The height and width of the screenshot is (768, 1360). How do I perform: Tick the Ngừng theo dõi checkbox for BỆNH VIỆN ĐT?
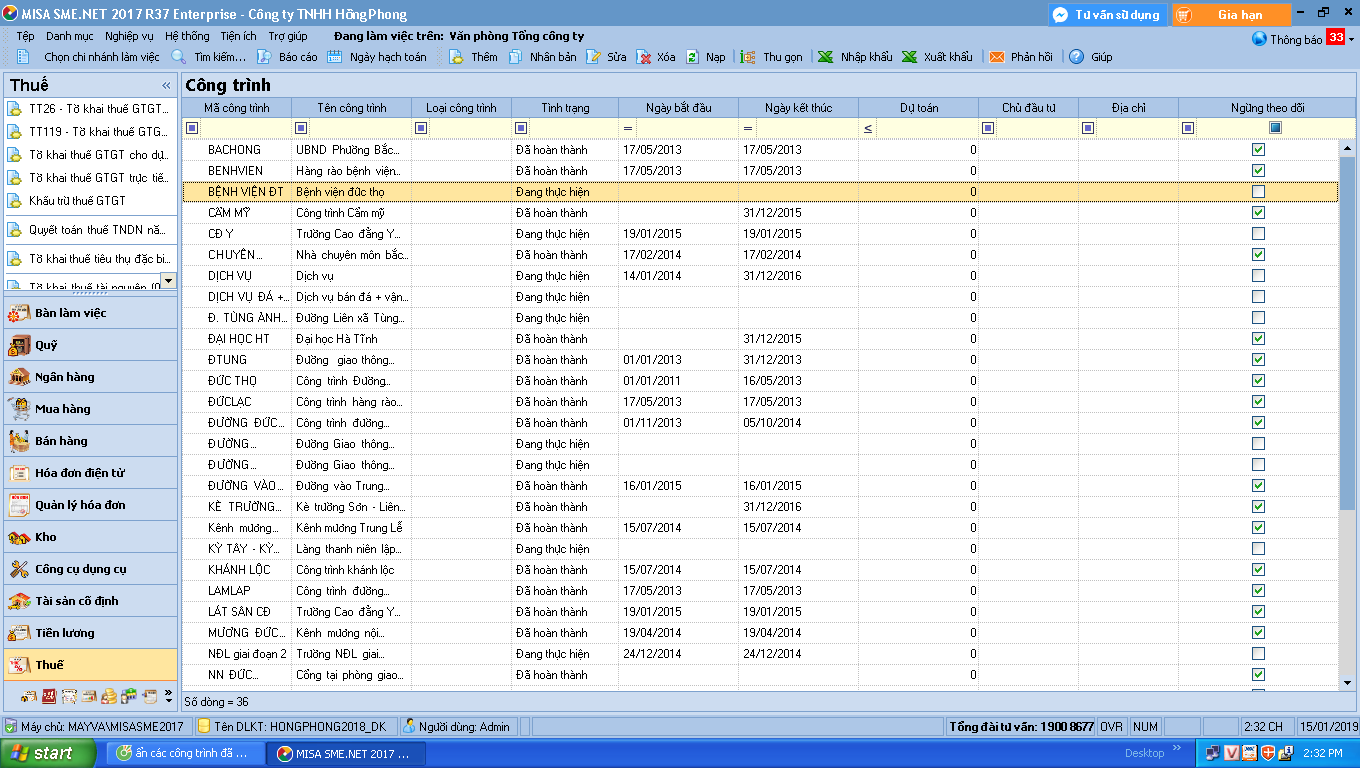(x=1258, y=192)
